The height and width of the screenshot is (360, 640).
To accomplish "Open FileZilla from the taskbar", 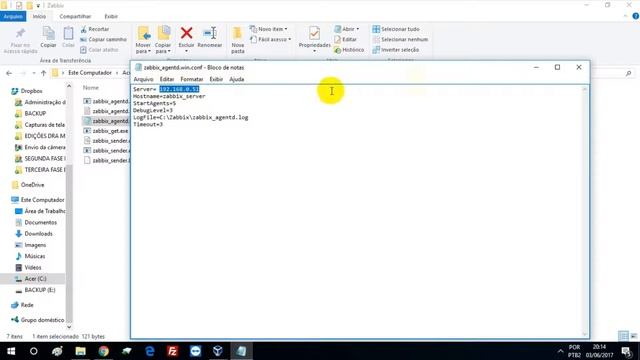I will pyautogui.click(x=173, y=351).
